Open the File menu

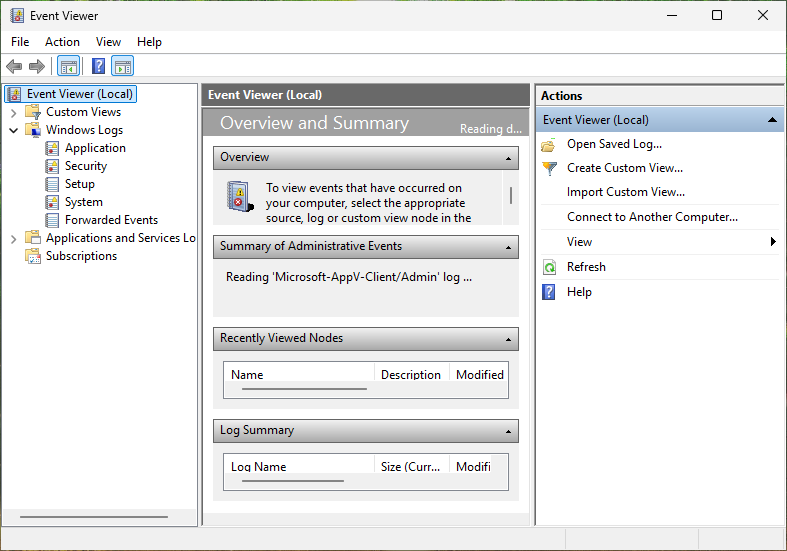(x=20, y=42)
